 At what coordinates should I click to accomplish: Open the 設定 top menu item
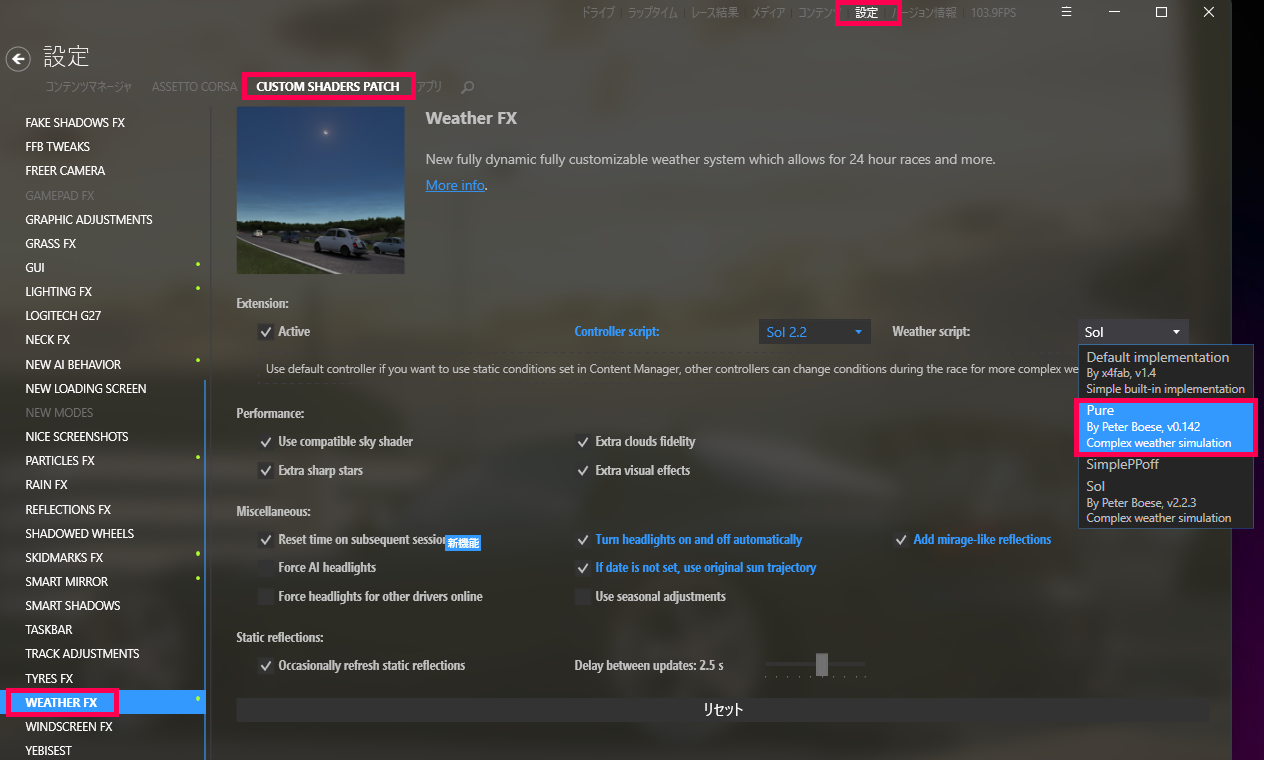(x=867, y=13)
